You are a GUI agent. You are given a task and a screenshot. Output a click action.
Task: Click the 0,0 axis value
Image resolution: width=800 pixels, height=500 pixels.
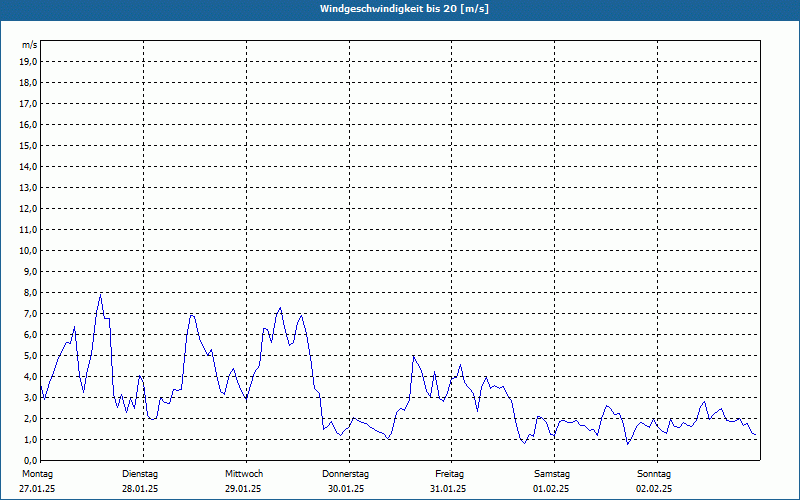coord(30,460)
